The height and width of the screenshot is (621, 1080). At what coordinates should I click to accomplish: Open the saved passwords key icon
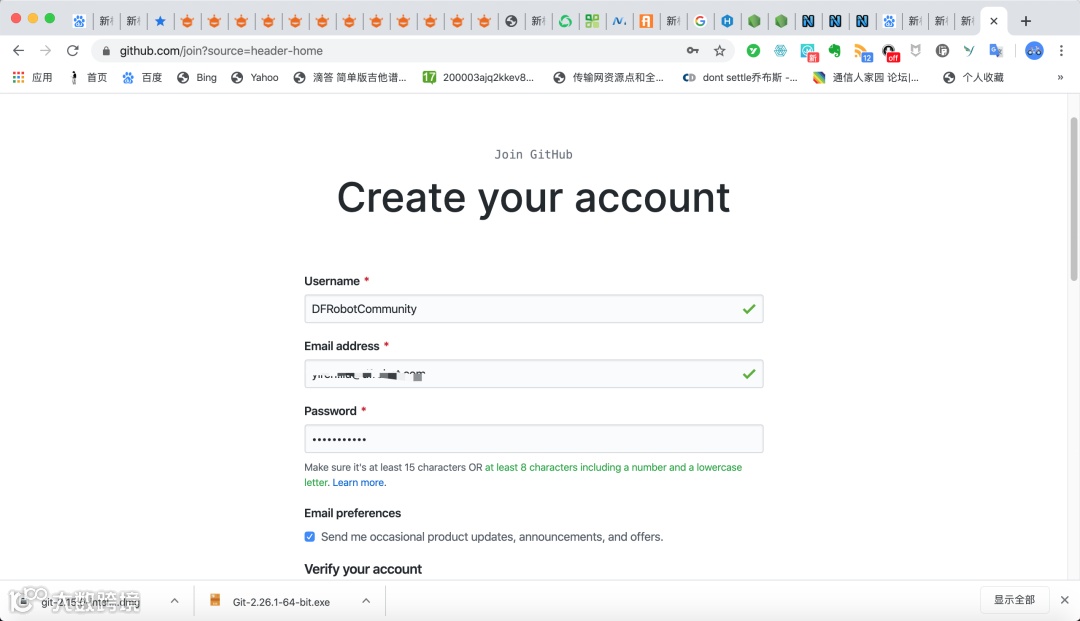(693, 50)
